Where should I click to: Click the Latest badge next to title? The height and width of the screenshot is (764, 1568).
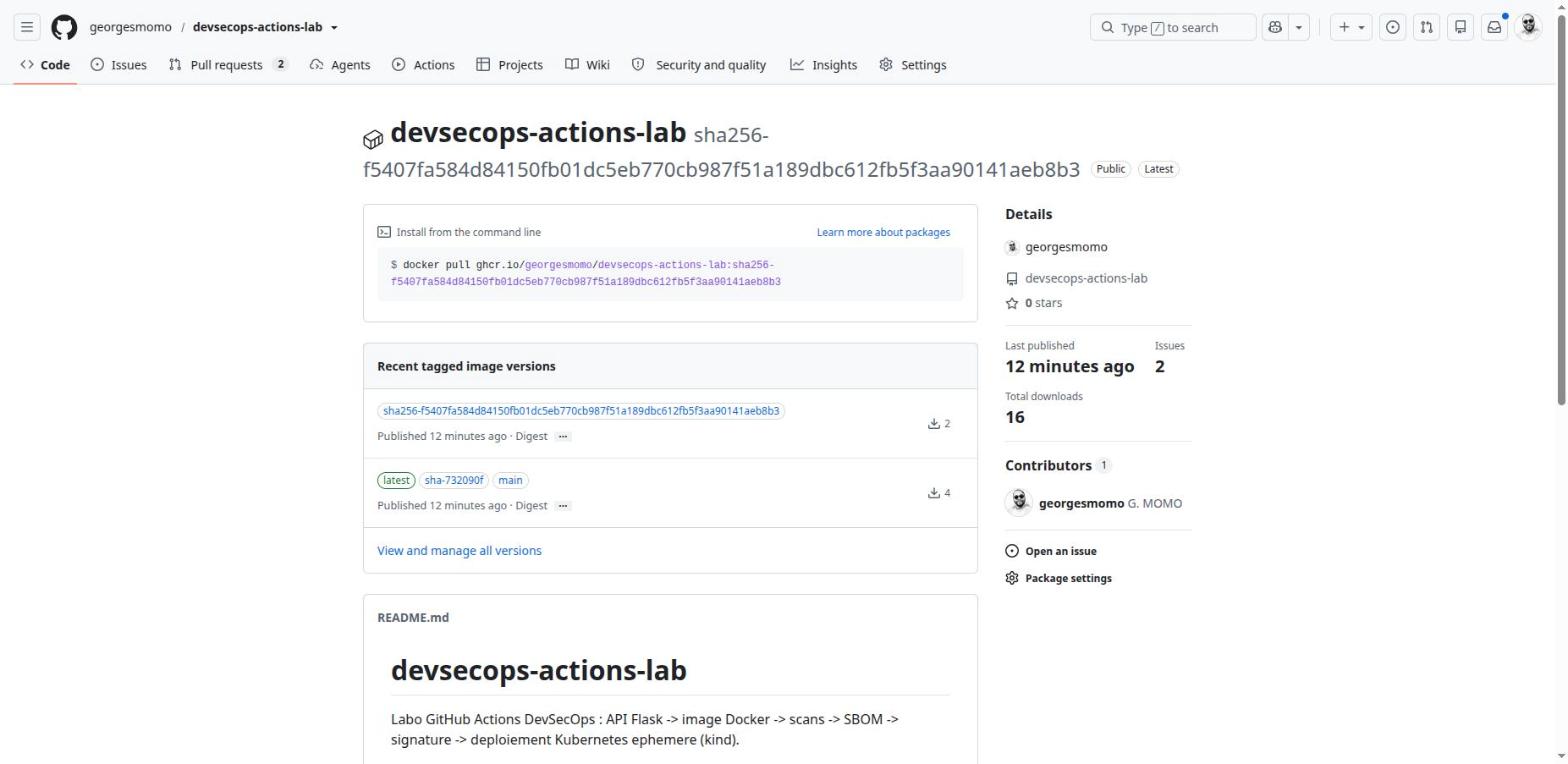[1159, 169]
